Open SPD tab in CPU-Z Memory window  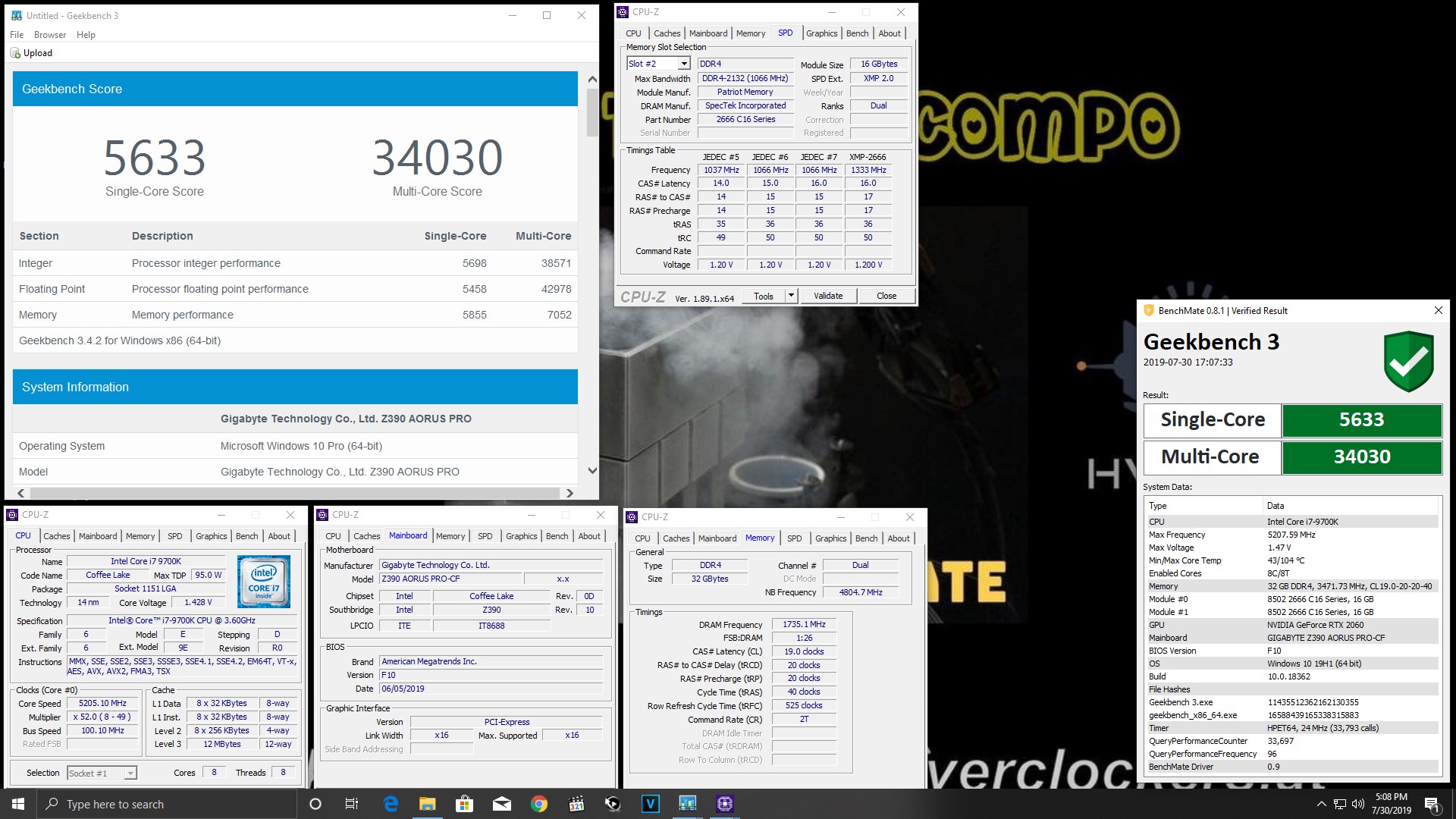tap(795, 538)
